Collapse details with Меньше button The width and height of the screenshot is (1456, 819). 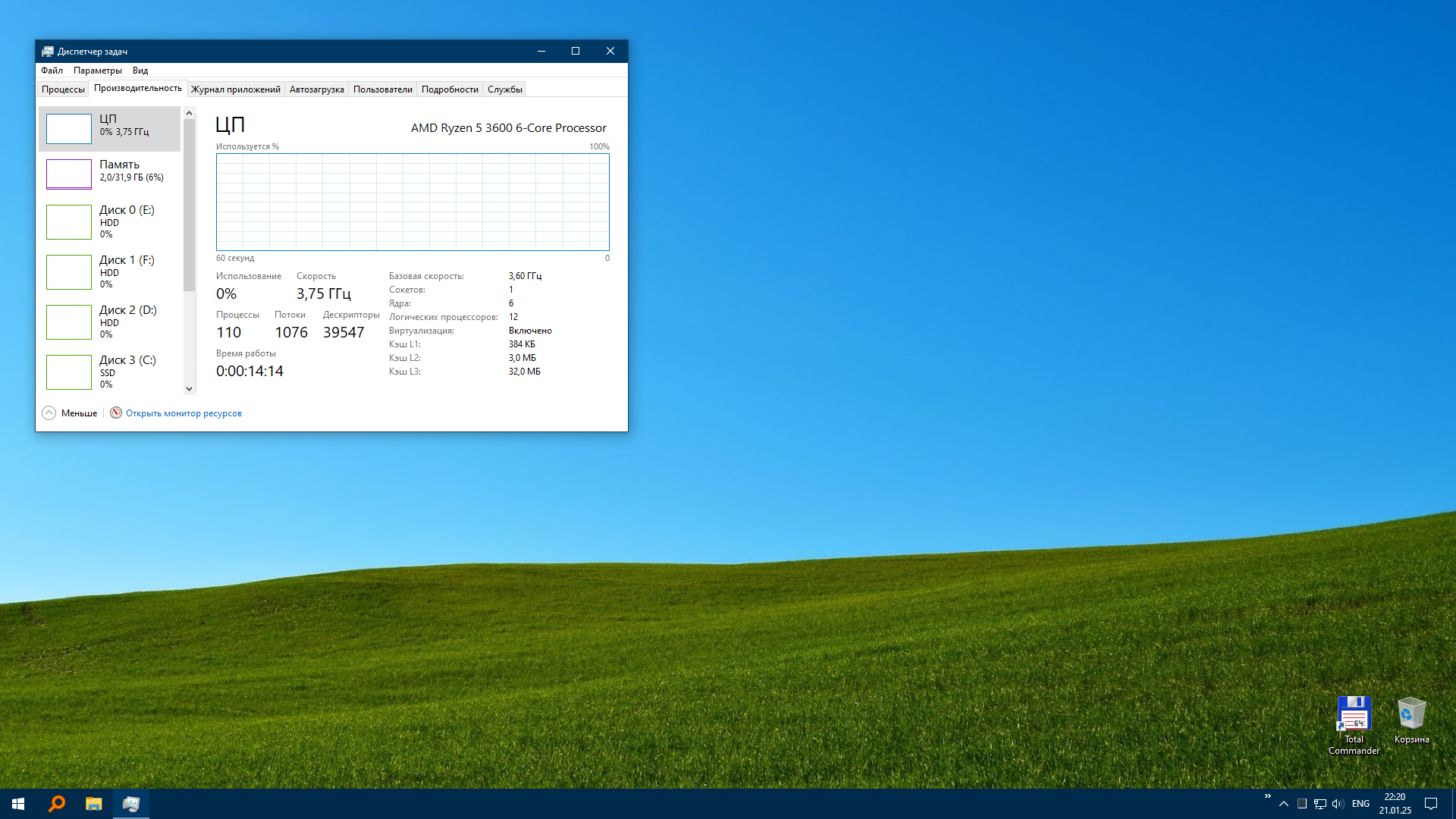pyautogui.click(x=70, y=413)
